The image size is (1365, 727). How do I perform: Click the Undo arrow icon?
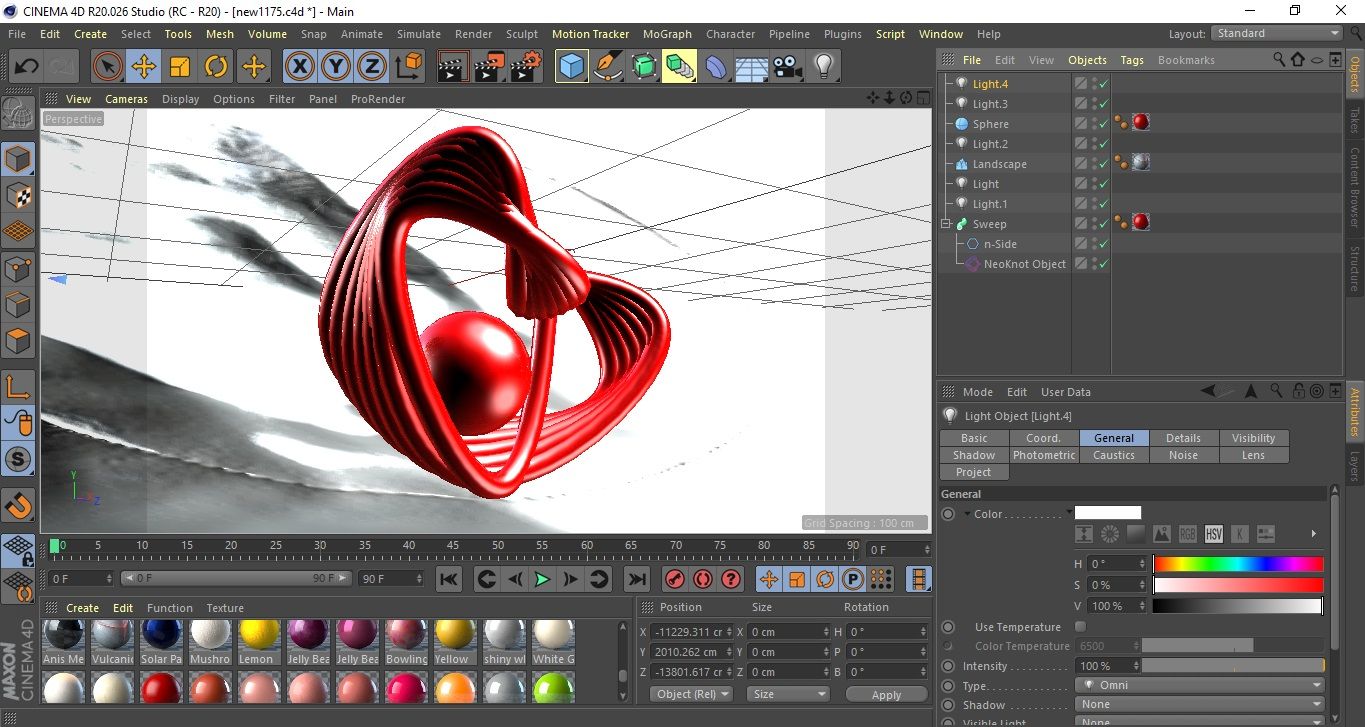coord(26,67)
